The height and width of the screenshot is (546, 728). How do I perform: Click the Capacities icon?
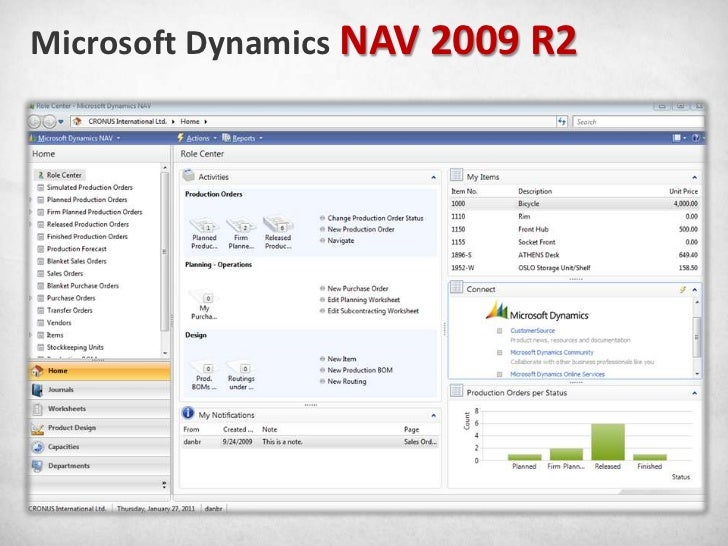[37, 447]
